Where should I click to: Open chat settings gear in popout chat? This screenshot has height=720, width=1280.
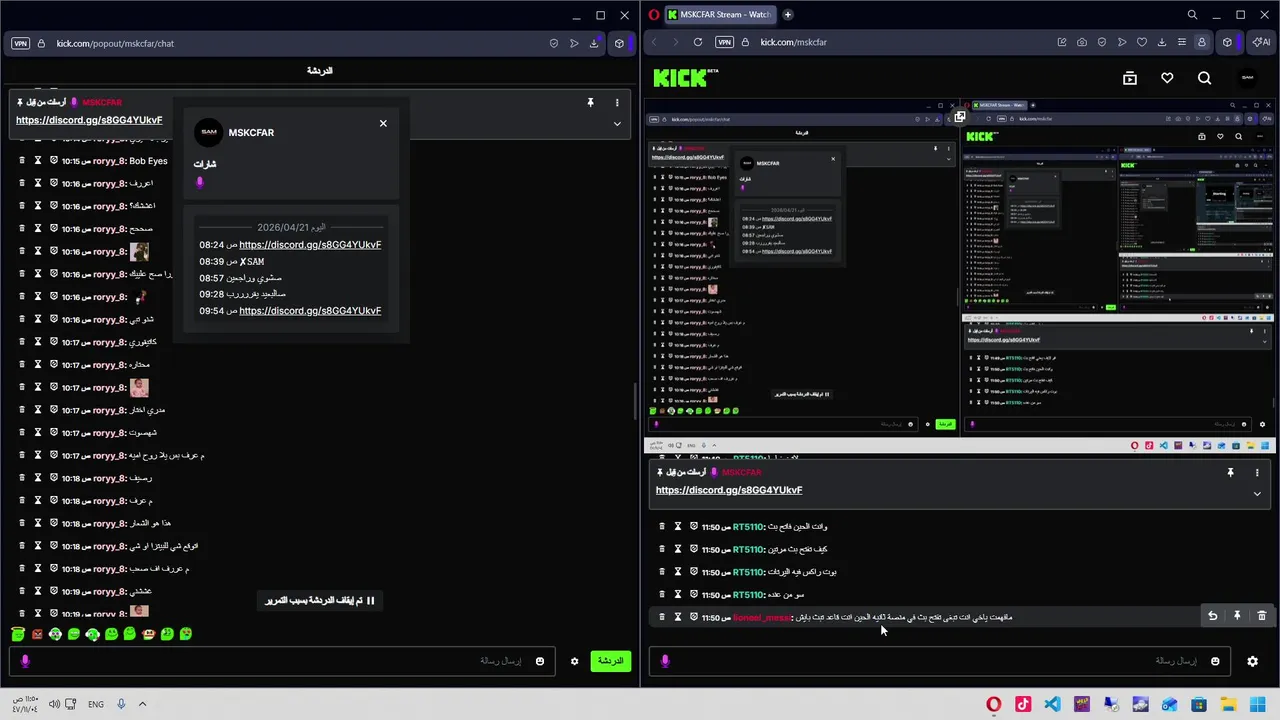click(575, 661)
